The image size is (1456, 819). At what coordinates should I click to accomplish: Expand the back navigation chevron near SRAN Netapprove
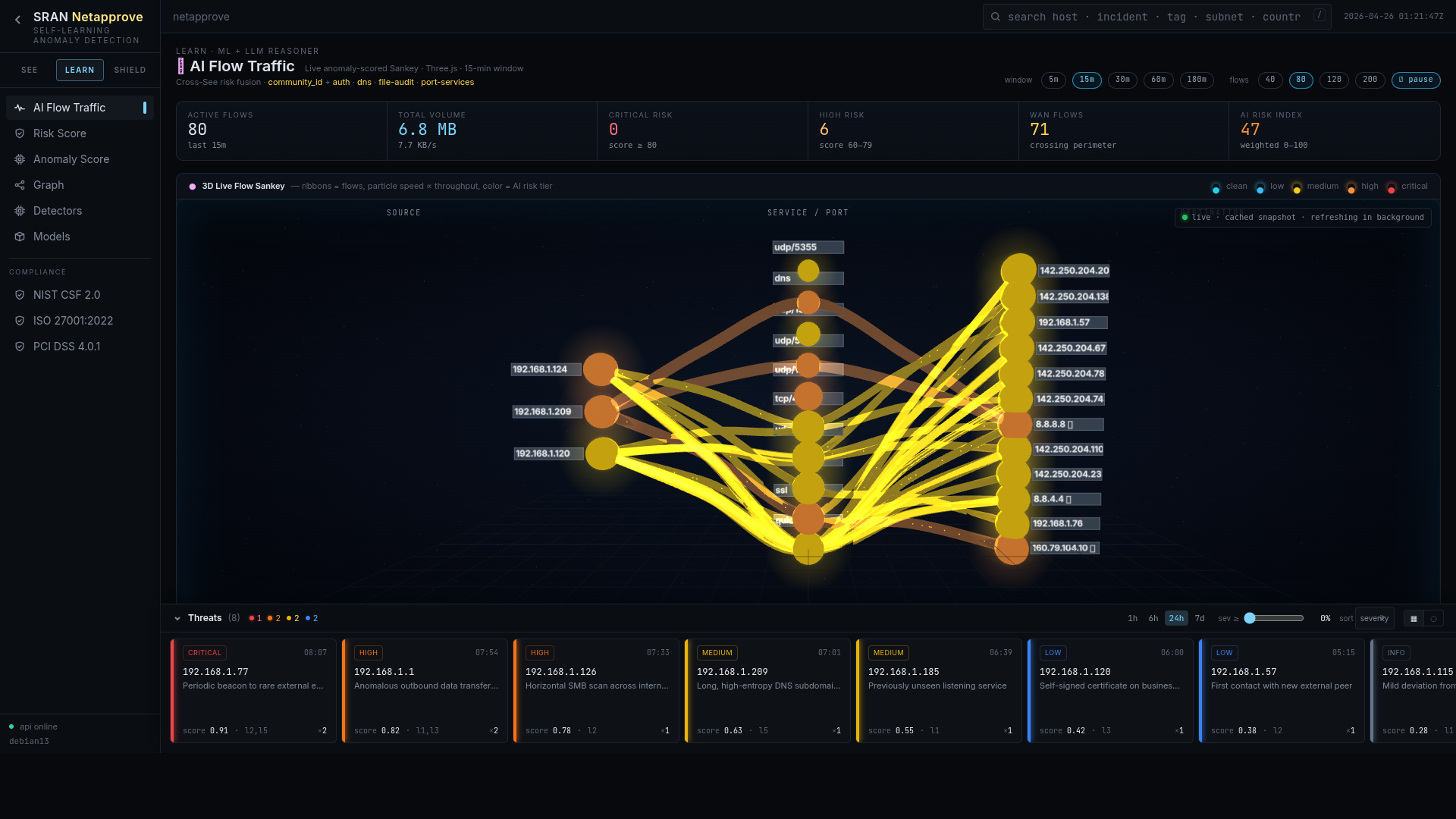(x=18, y=17)
